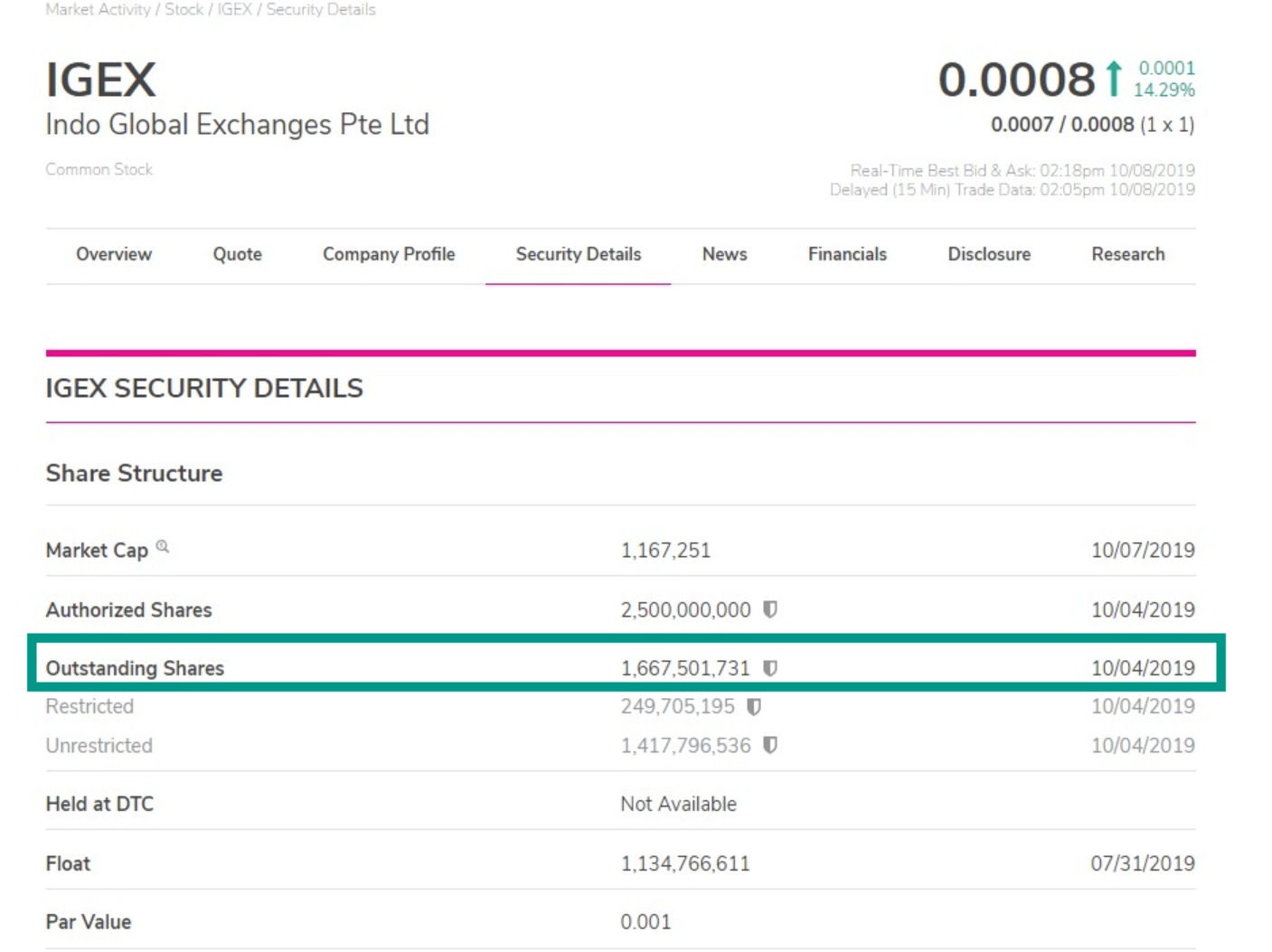Click the Held at DTC label
The width and height of the screenshot is (1272, 952).
click(99, 804)
